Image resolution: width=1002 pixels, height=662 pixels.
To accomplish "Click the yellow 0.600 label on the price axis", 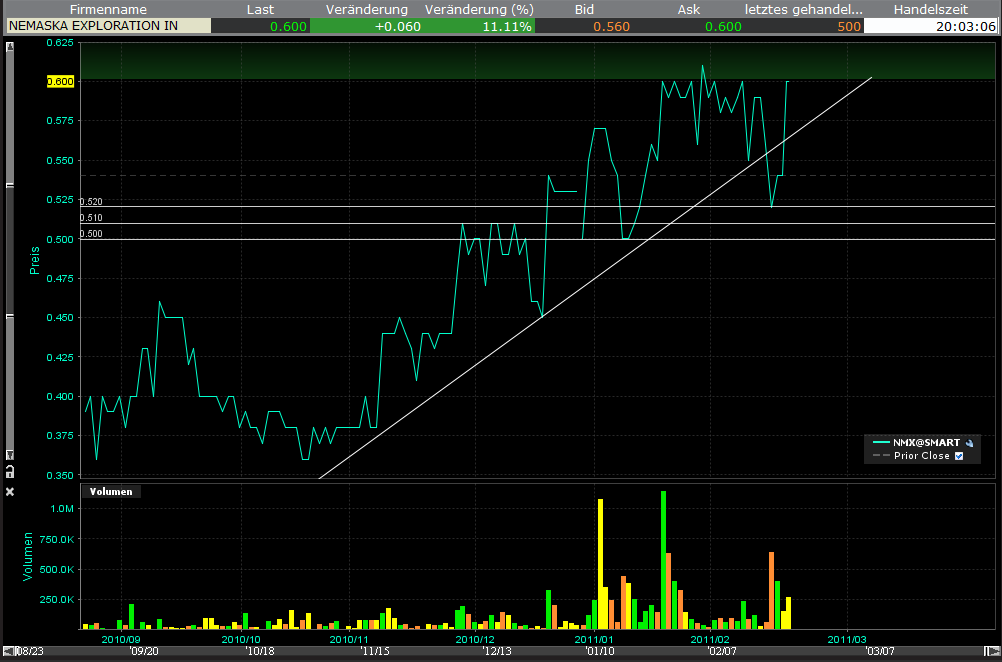I will pyautogui.click(x=58, y=81).
